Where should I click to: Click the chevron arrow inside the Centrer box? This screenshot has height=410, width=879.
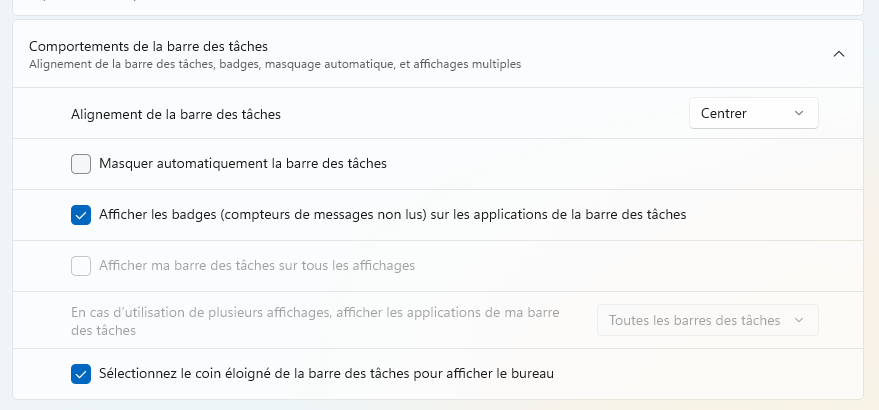point(799,113)
